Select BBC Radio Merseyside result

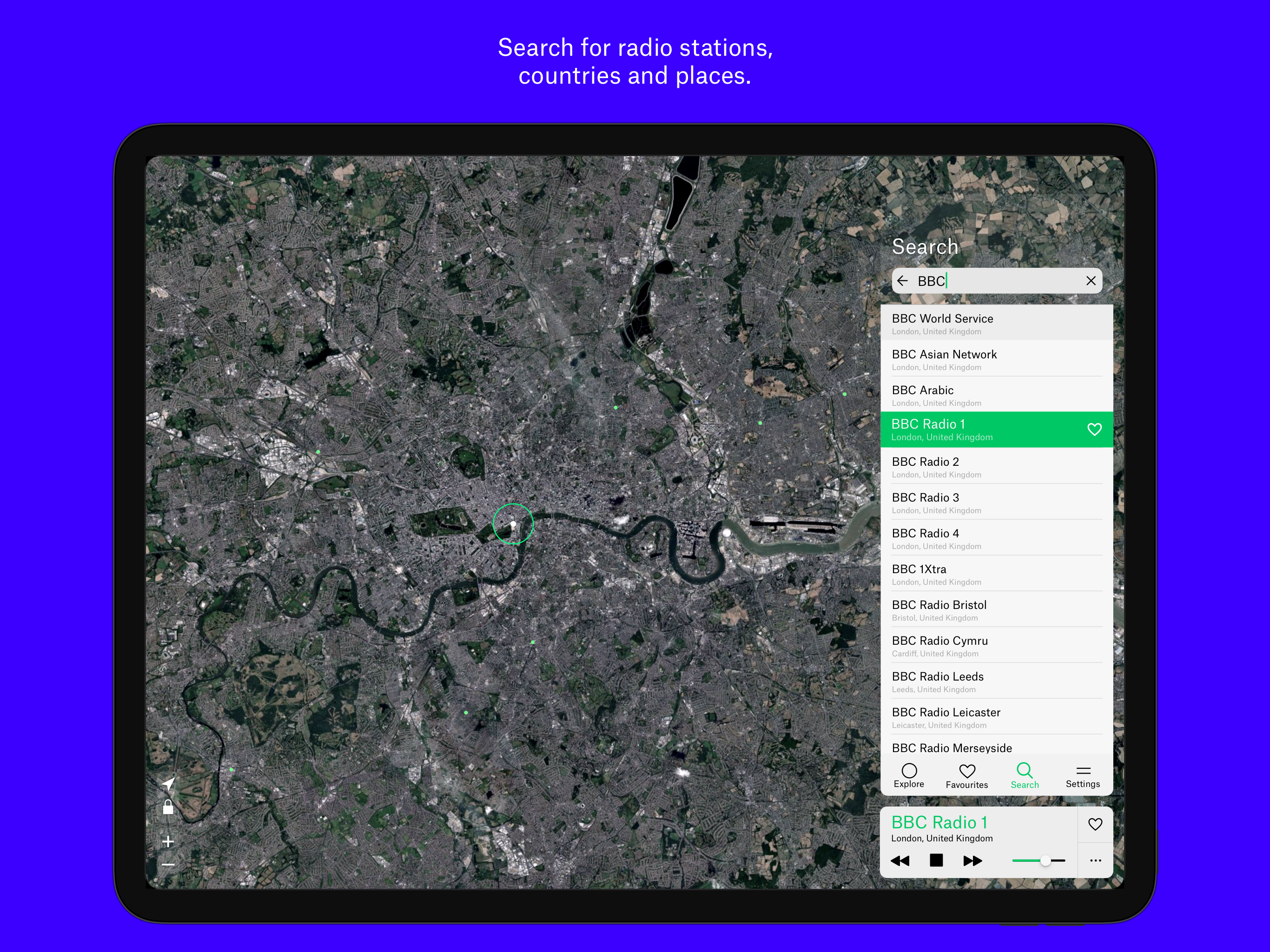pyautogui.click(x=997, y=745)
